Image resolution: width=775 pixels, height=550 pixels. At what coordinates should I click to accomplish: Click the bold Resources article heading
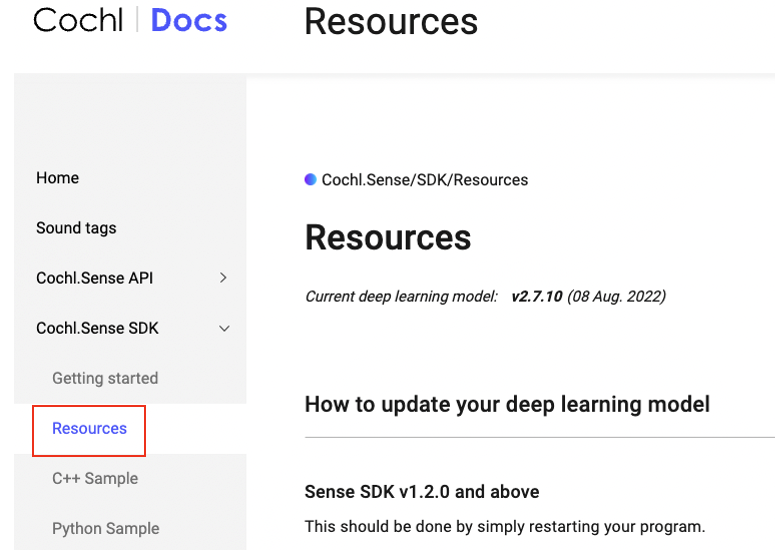coord(388,238)
